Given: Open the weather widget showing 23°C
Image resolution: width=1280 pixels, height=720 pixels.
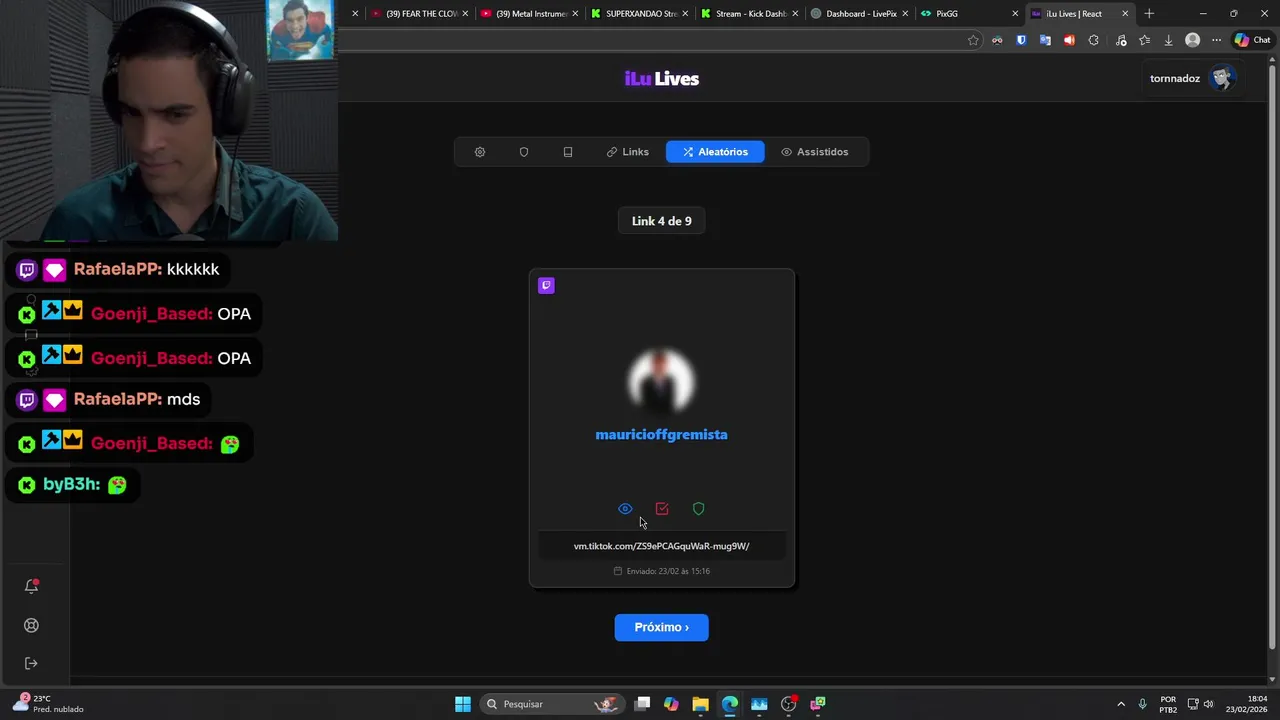Looking at the screenshot, I should (48, 704).
